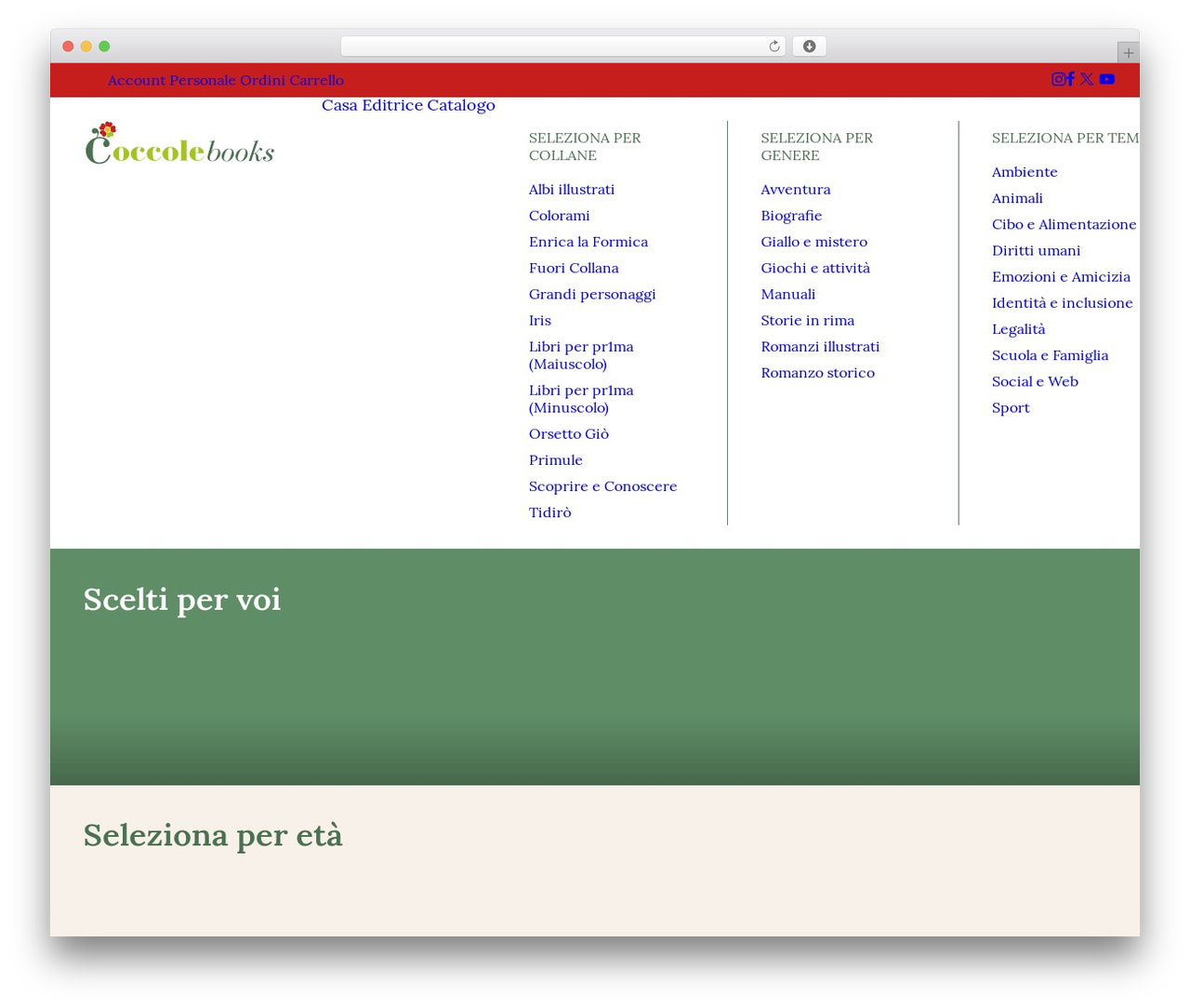
Task: Select Albi illustrati collana
Action: pos(572,190)
